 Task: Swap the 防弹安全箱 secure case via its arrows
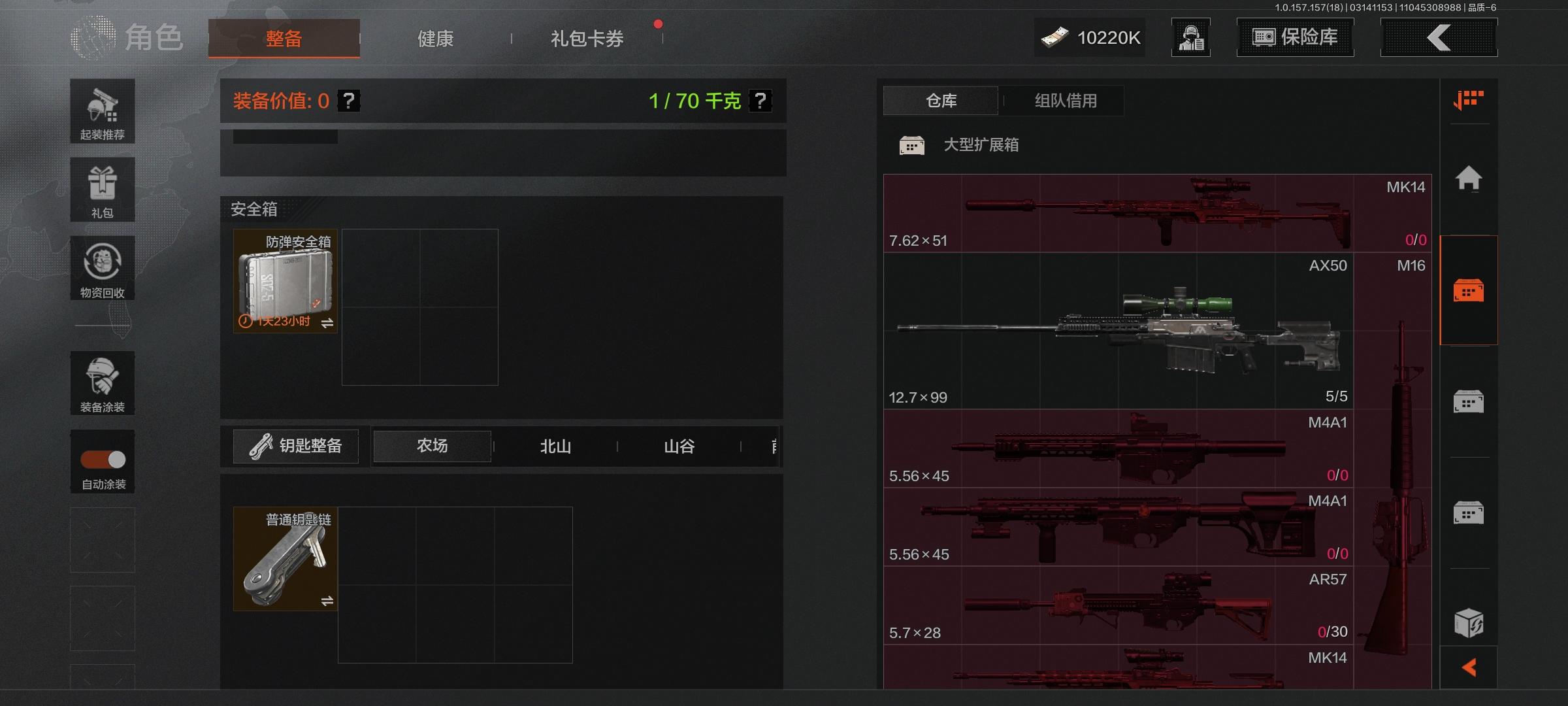pyautogui.click(x=327, y=322)
